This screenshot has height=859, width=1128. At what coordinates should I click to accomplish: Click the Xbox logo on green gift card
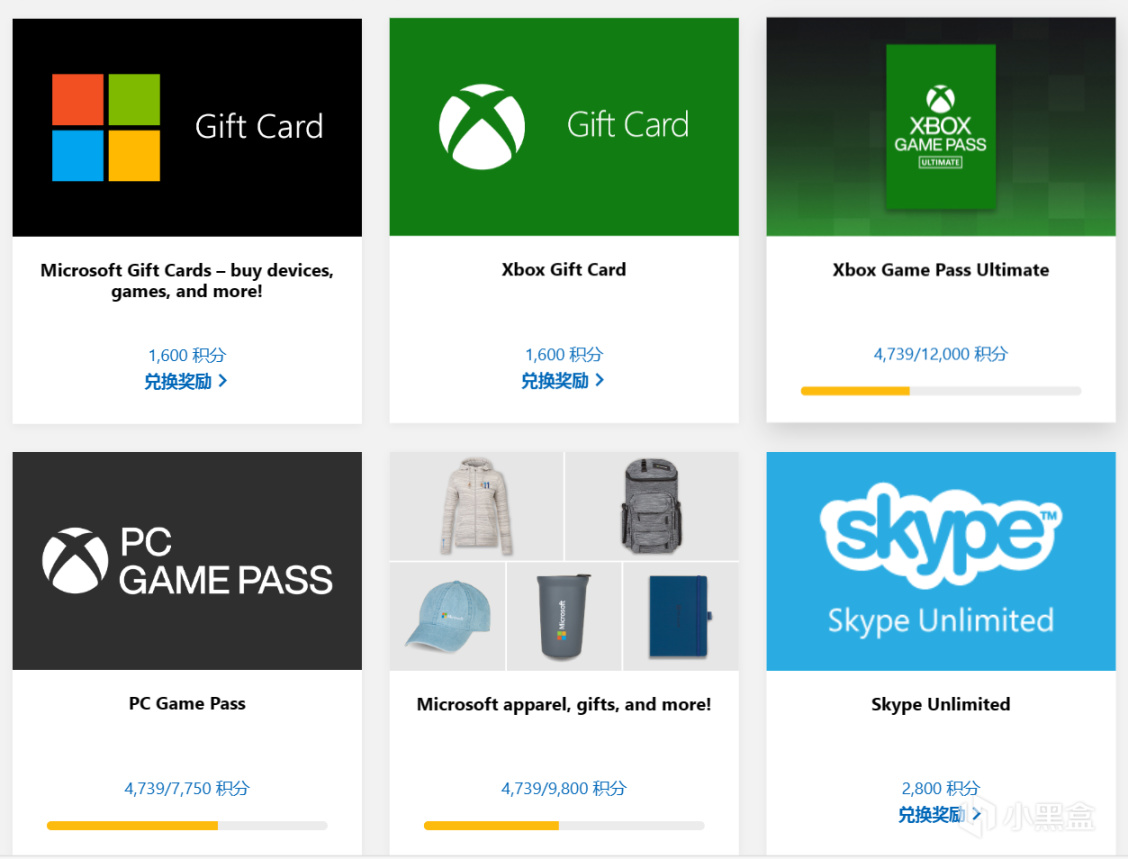point(481,126)
